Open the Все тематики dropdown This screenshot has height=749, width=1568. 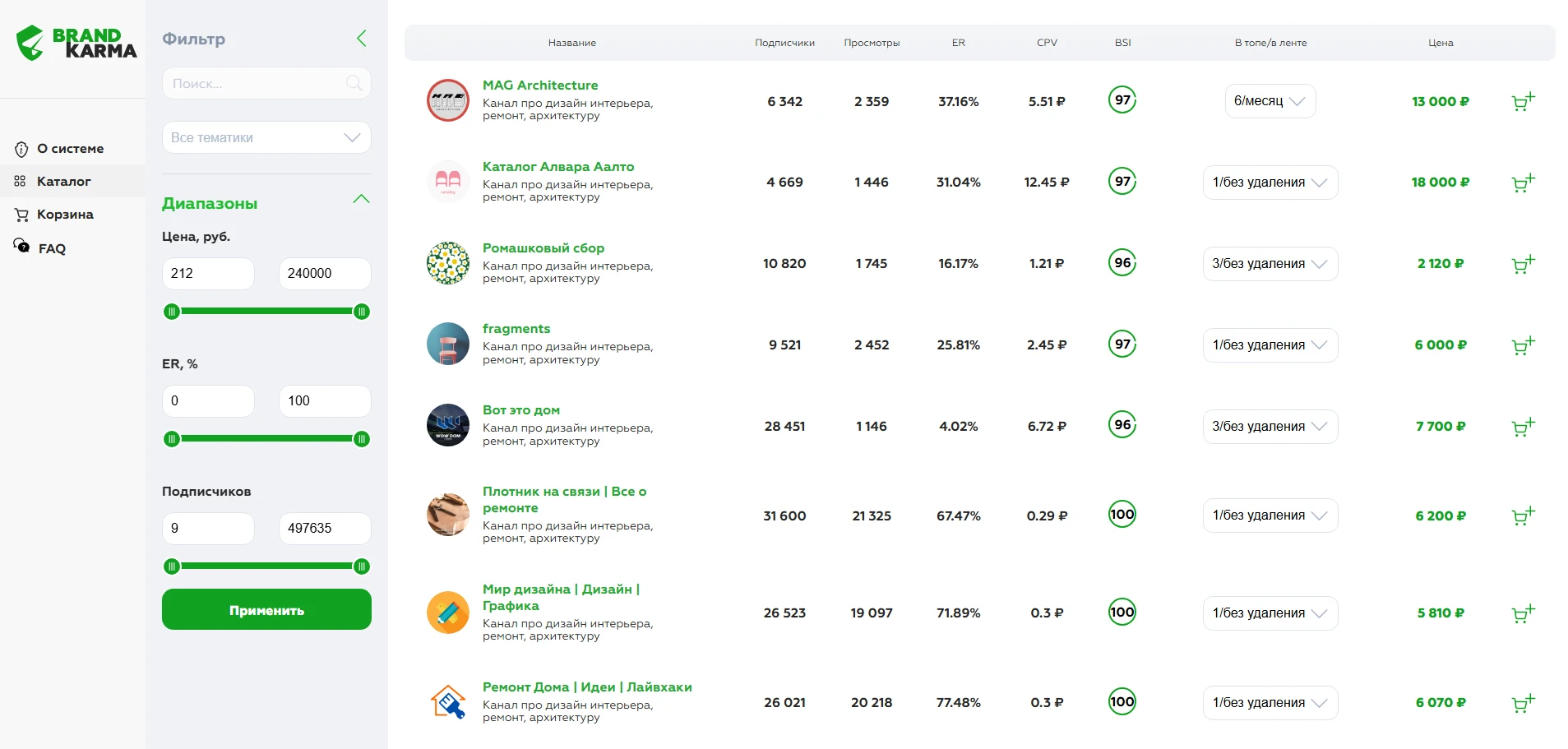point(266,137)
